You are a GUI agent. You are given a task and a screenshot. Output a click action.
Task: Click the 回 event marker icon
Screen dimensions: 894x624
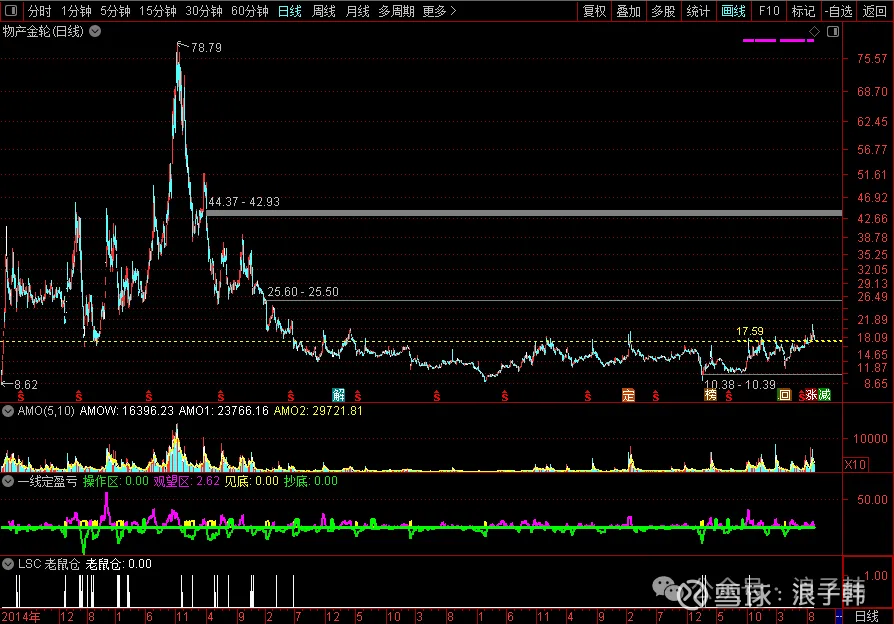(785, 395)
